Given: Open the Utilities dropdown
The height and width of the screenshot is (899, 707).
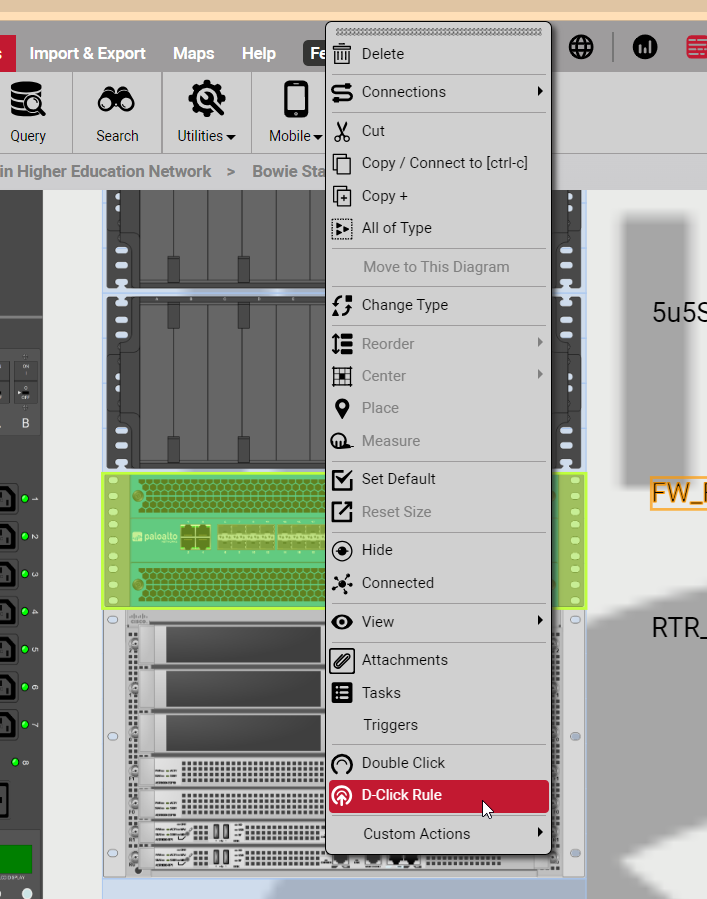Looking at the screenshot, I should [x=206, y=112].
